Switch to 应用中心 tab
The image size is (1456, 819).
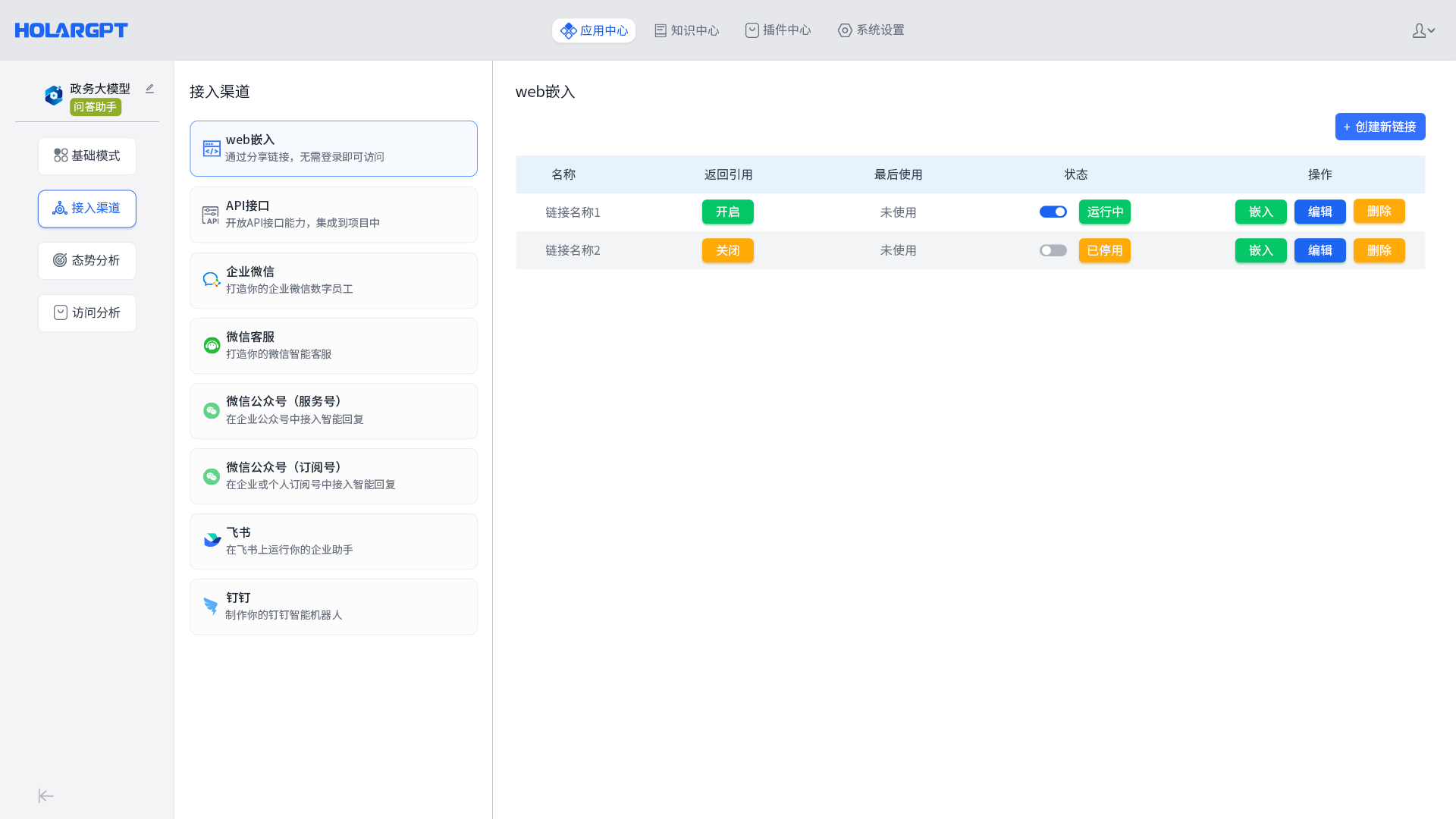(594, 30)
